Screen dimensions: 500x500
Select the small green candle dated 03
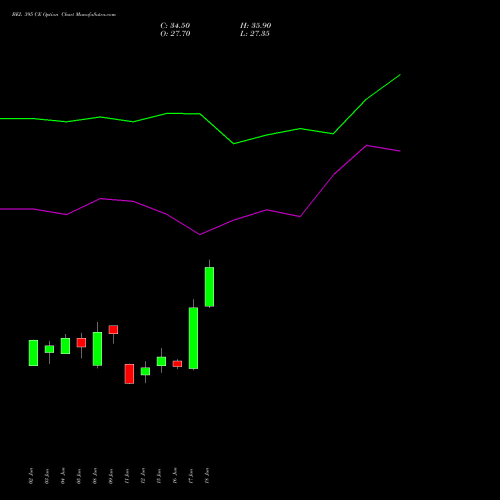tap(49, 349)
